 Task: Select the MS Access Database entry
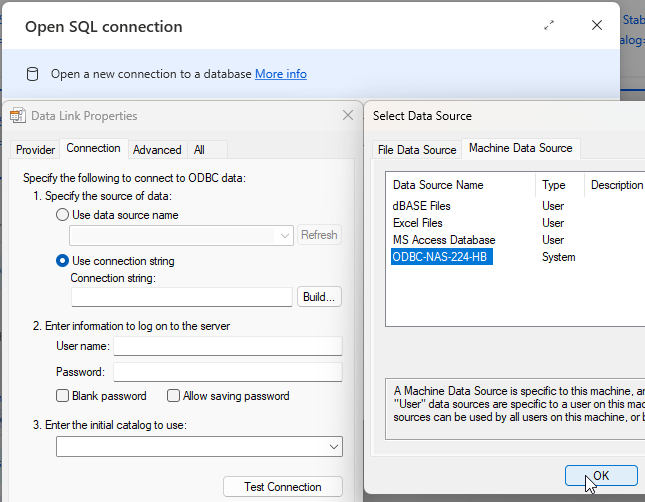443,240
